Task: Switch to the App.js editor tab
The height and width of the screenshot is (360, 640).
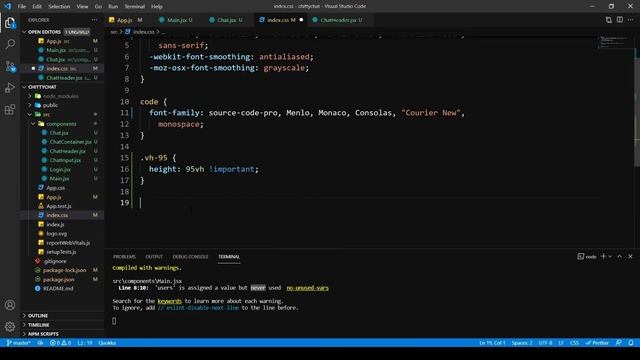Action: (125, 20)
